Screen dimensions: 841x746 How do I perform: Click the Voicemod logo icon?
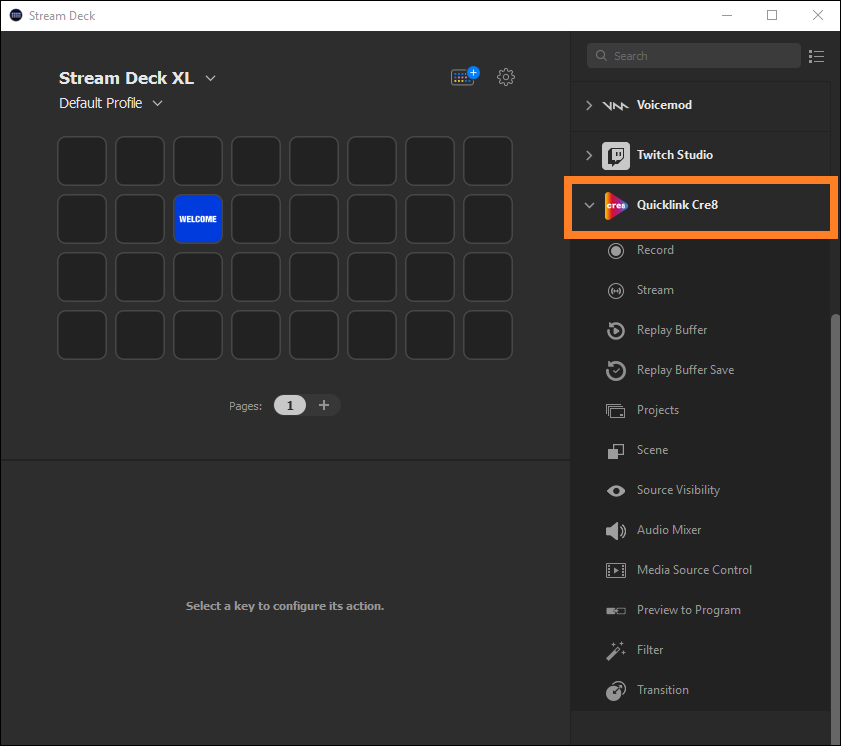[x=616, y=106]
